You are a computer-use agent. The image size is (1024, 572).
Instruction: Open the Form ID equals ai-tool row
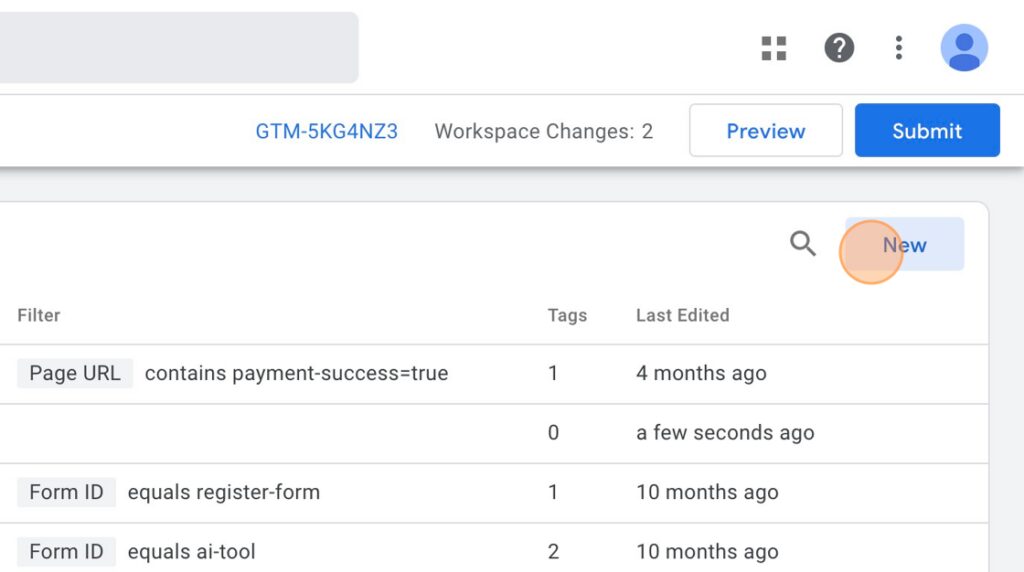[x=494, y=551]
